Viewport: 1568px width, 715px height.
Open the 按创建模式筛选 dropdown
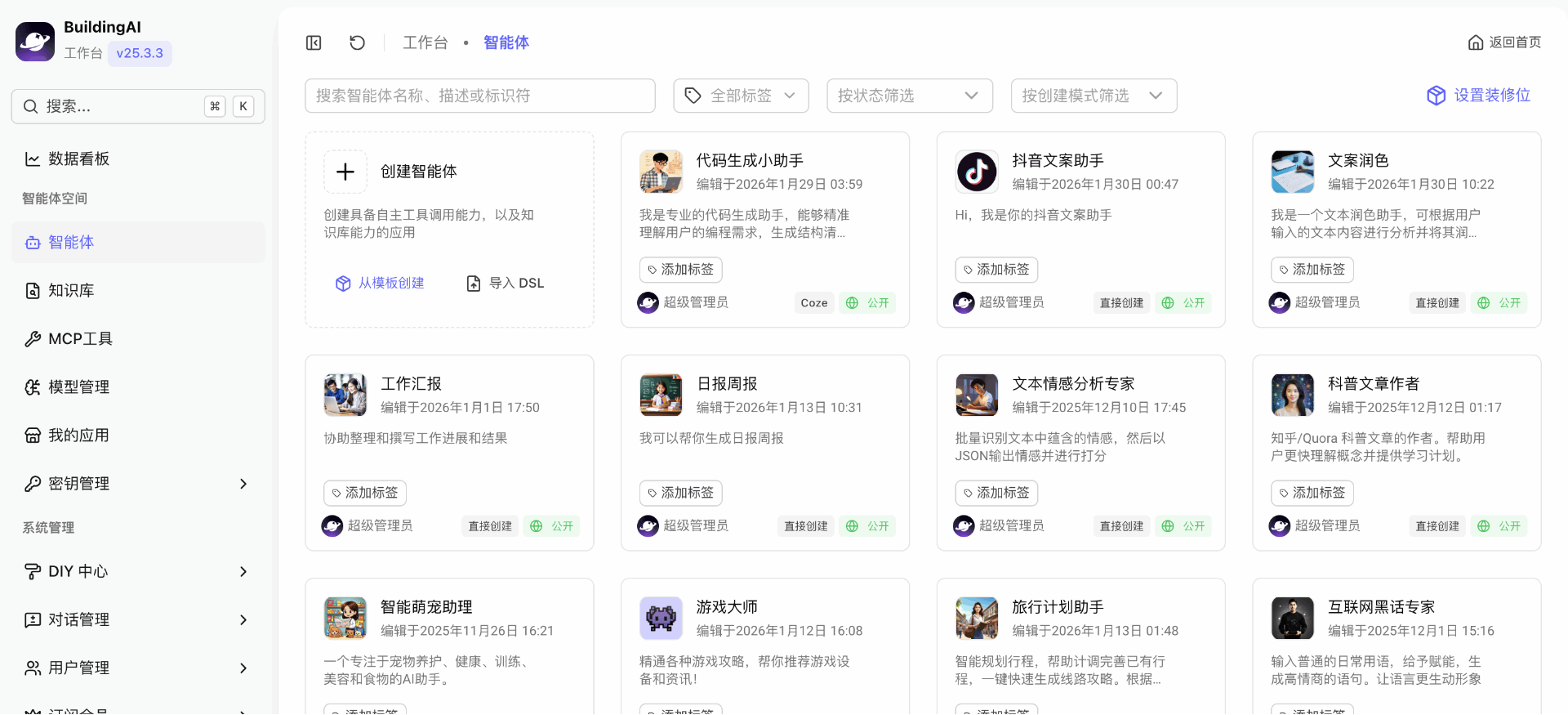1094,96
